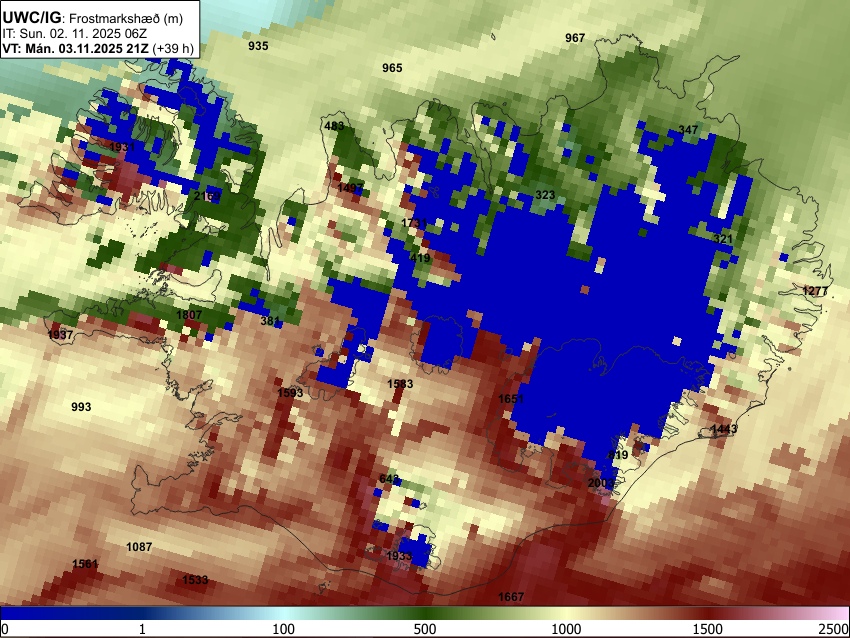Click the map value label 381
This screenshot has height=638, width=850.
[x=269, y=321]
